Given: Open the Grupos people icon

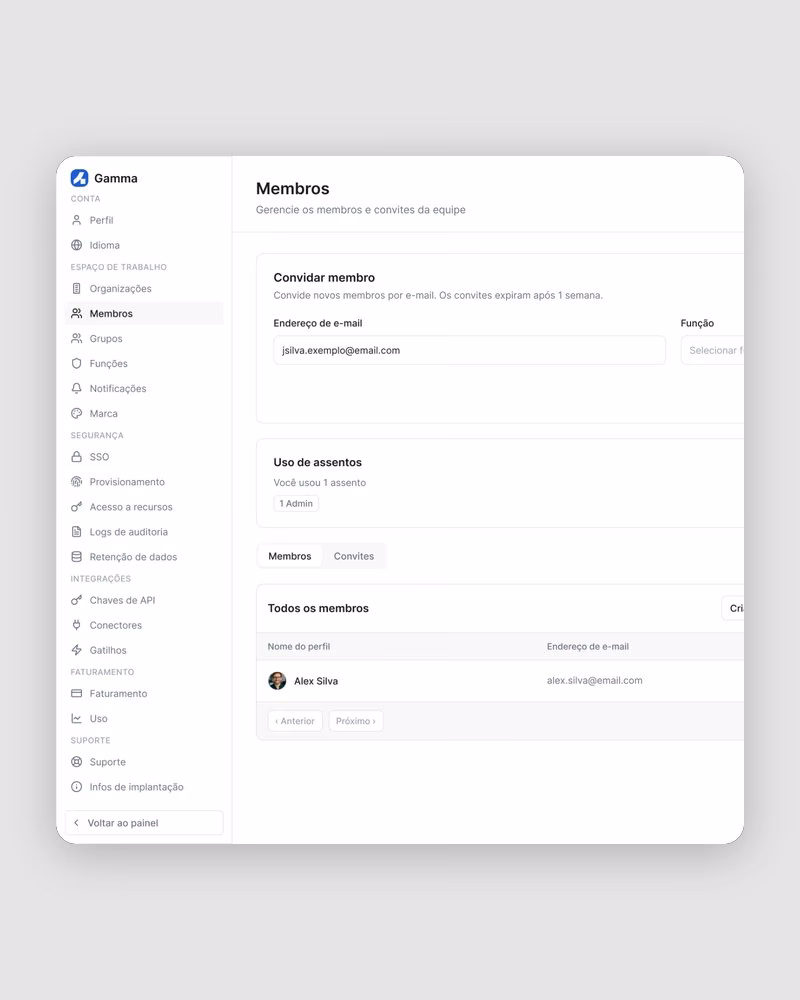Looking at the screenshot, I should point(77,338).
